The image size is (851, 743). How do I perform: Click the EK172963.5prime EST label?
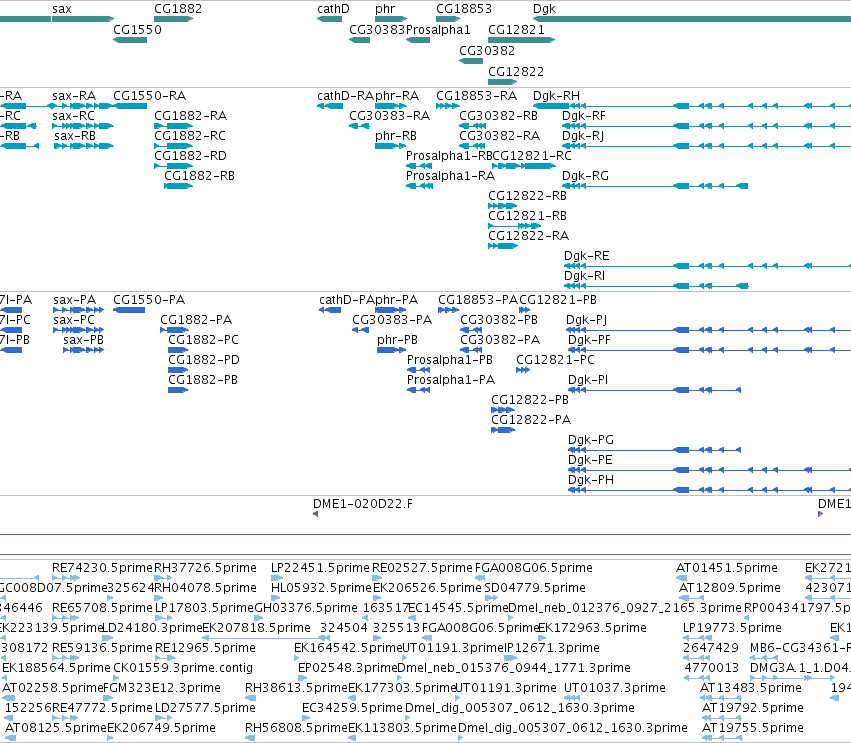[x=592, y=628]
